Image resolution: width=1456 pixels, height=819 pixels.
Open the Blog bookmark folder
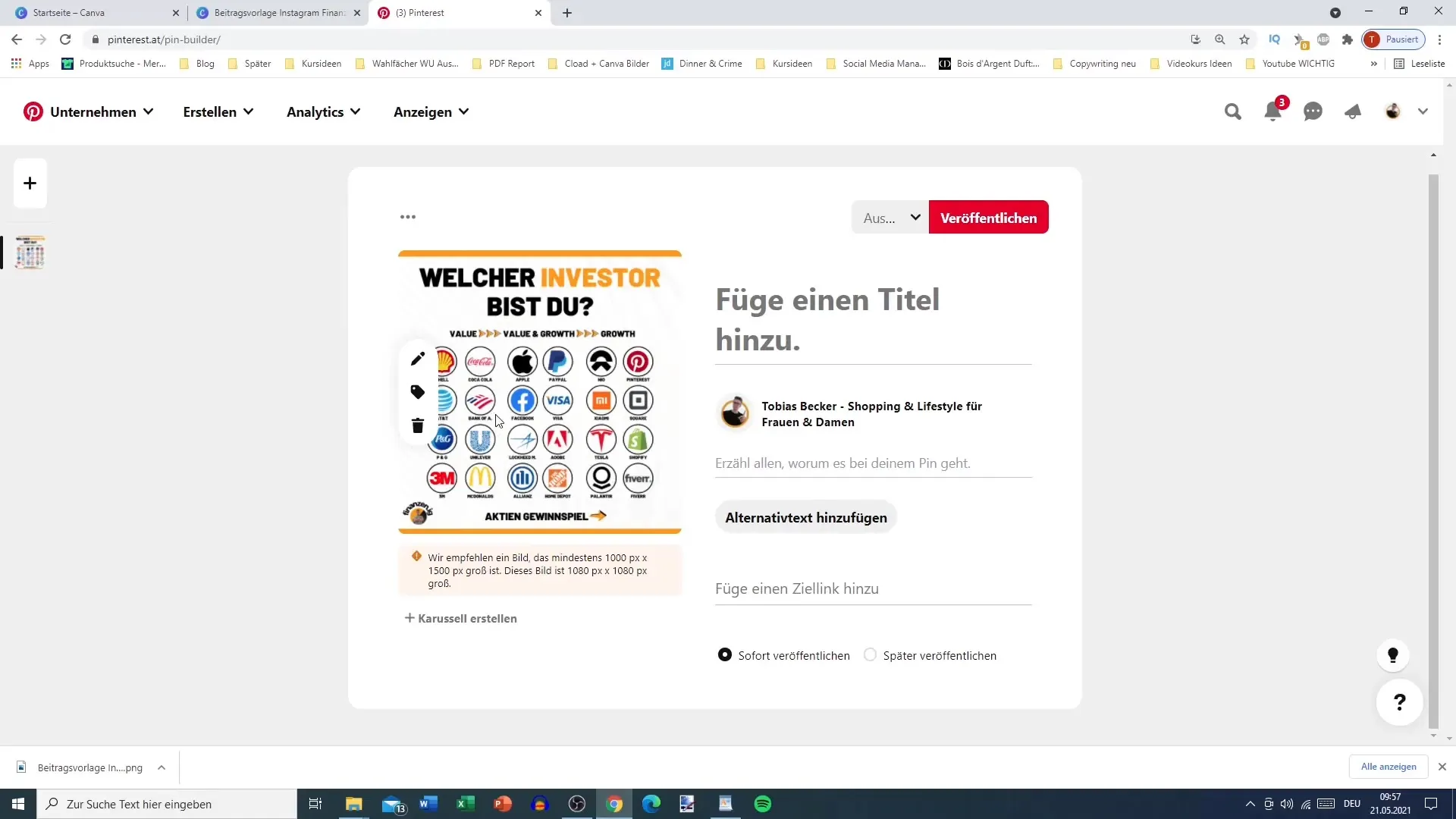[x=197, y=64]
